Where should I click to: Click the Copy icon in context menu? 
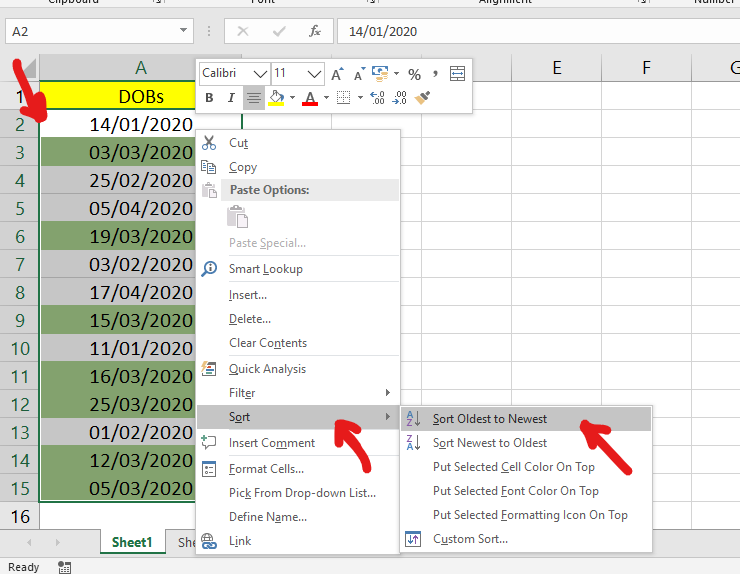click(209, 167)
